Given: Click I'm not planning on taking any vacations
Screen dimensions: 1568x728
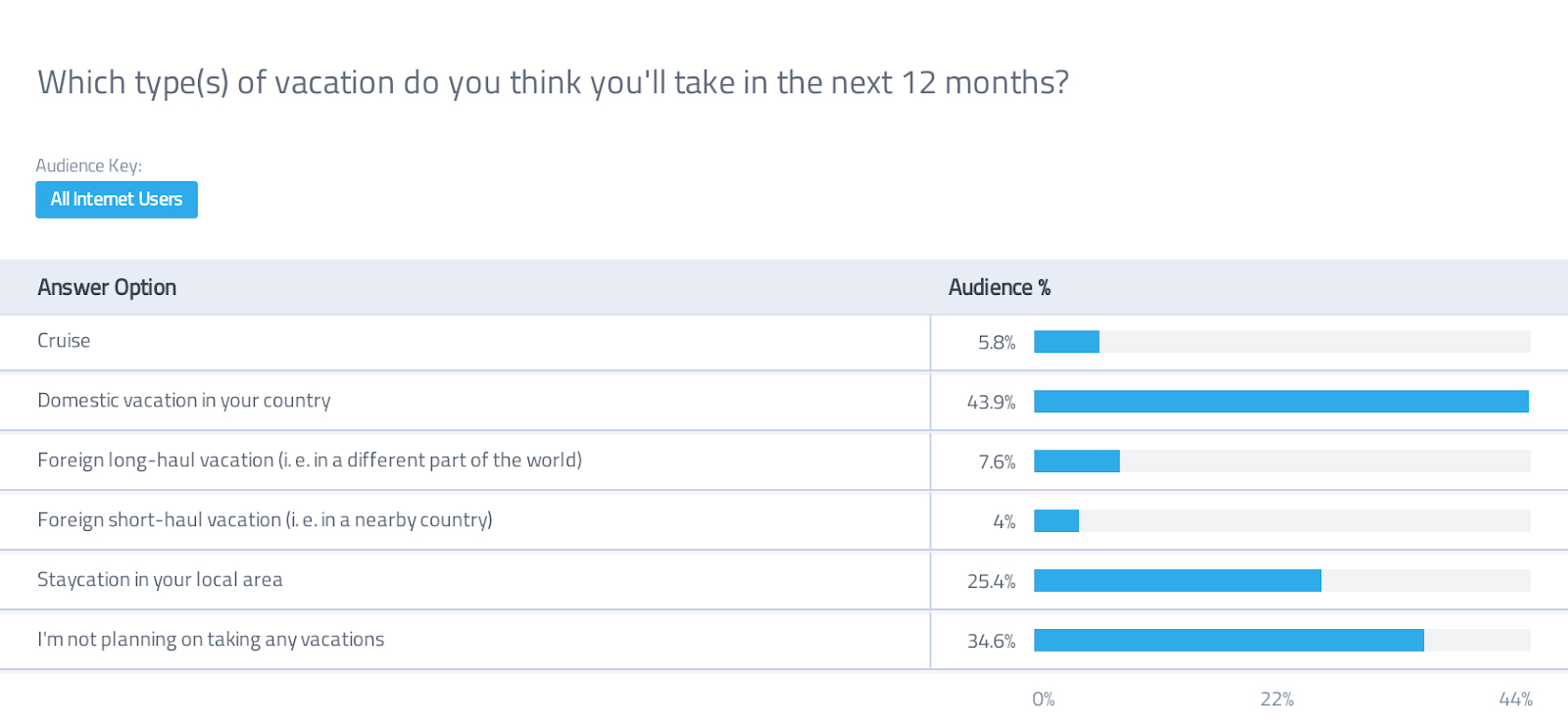Looking at the screenshot, I should [x=211, y=640].
